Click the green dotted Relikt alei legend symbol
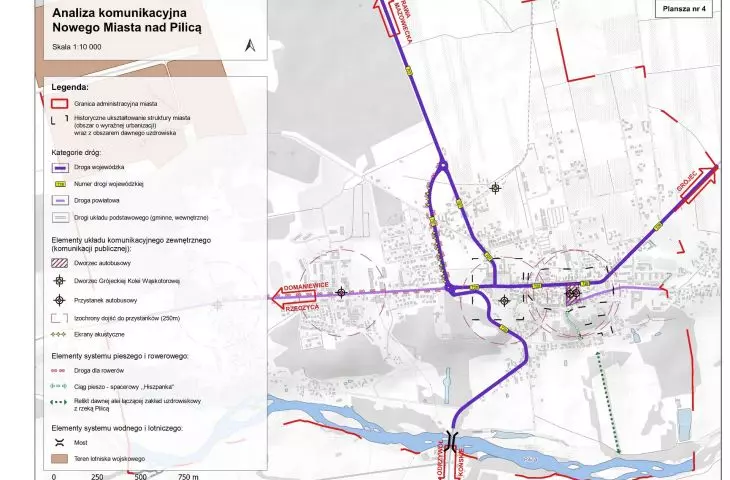The width and height of the screenshot is (730, 480). coord(59,402)
